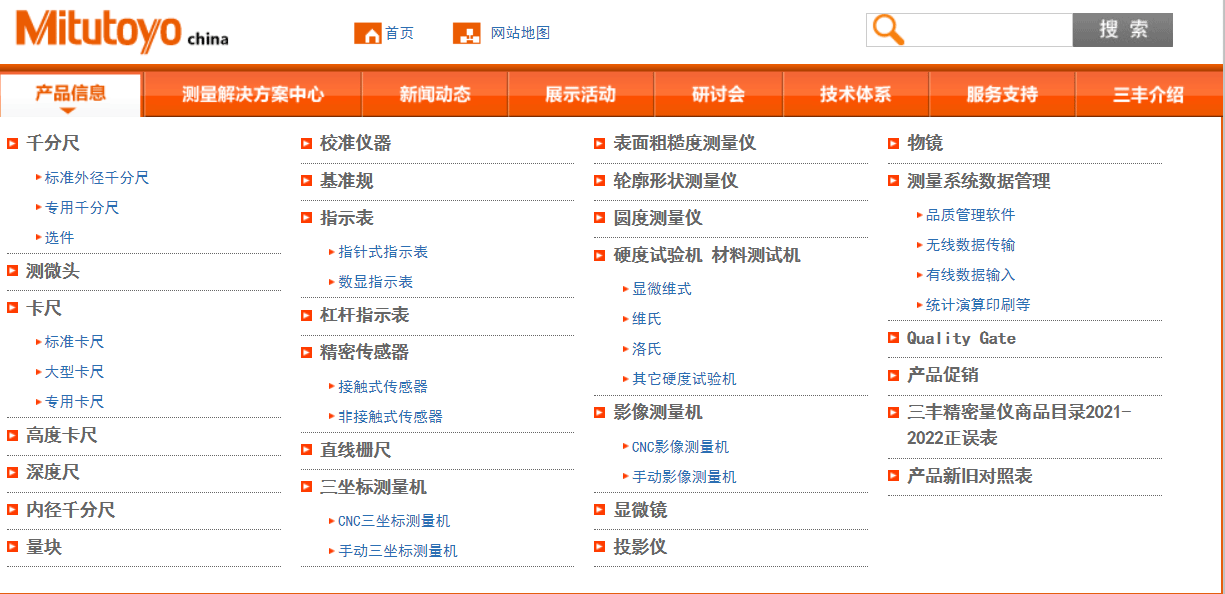This screenshot has height=594, width=1225.
Task: Click the orange bullet icon beside 千分尺
Action: click(x=13, y=144)
